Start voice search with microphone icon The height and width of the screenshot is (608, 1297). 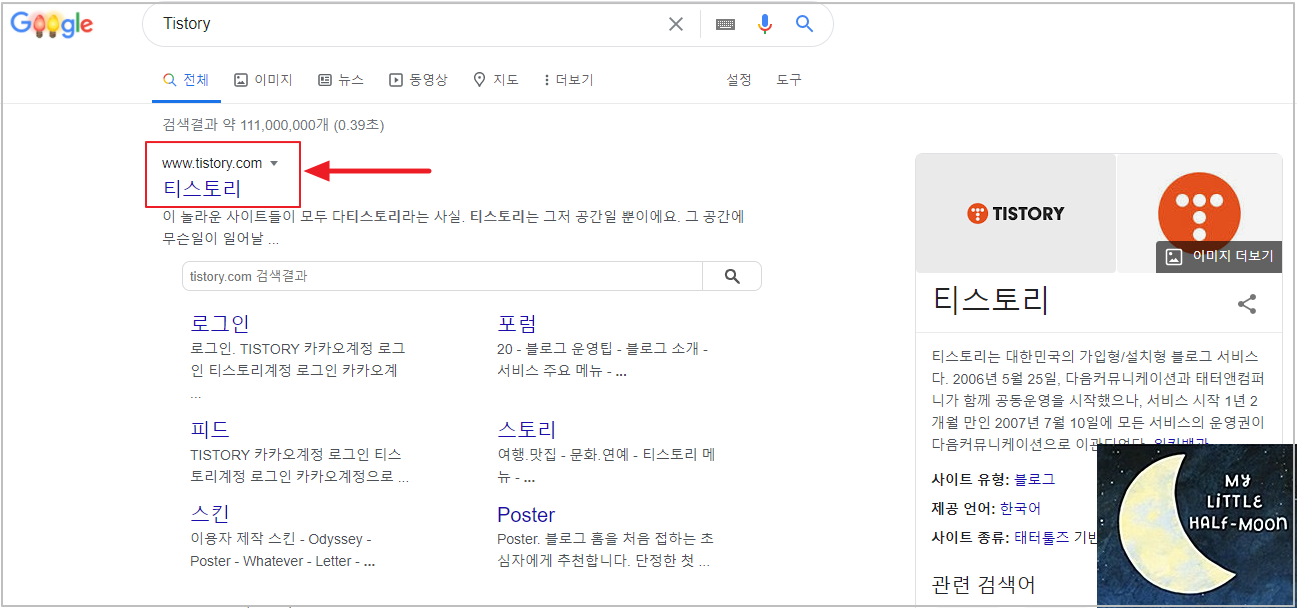(x=765, y=24)
